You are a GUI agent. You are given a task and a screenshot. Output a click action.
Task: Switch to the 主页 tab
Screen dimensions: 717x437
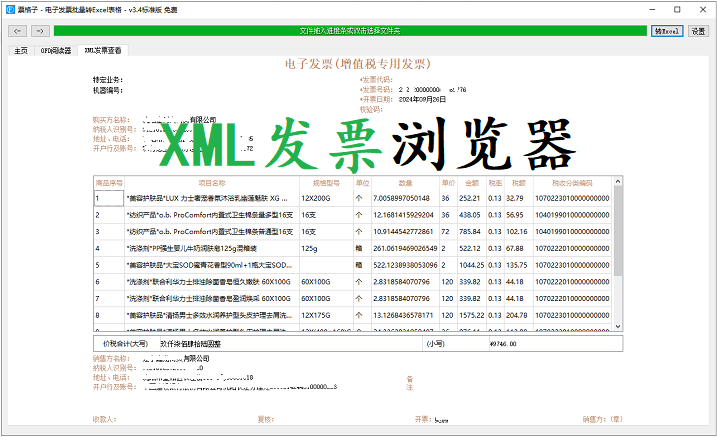point(19,48)
